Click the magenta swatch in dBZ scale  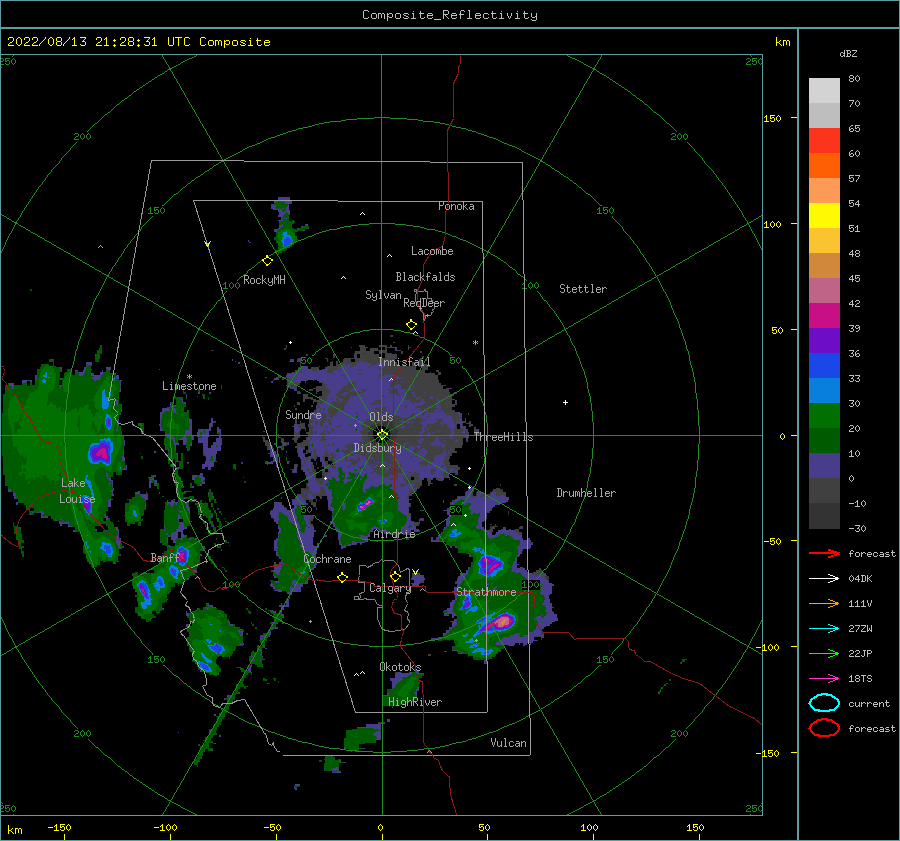[x=824, y=315]
